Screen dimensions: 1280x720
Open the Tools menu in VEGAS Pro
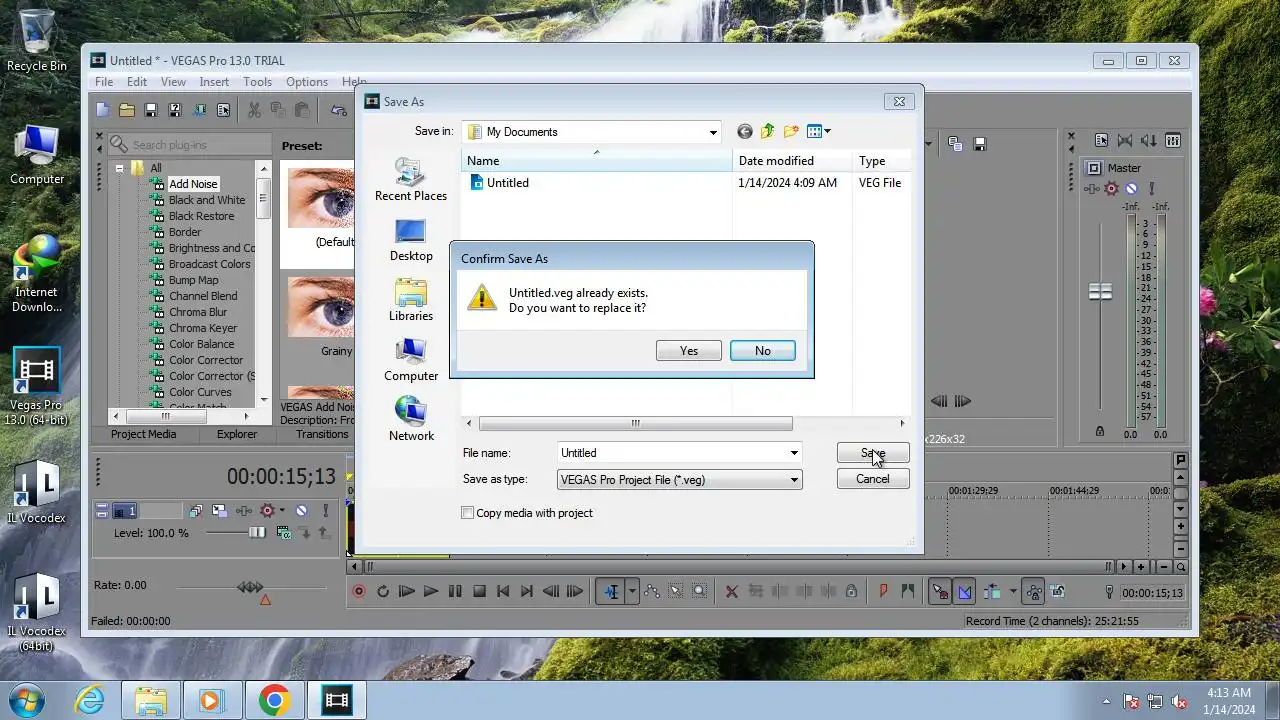257,82
